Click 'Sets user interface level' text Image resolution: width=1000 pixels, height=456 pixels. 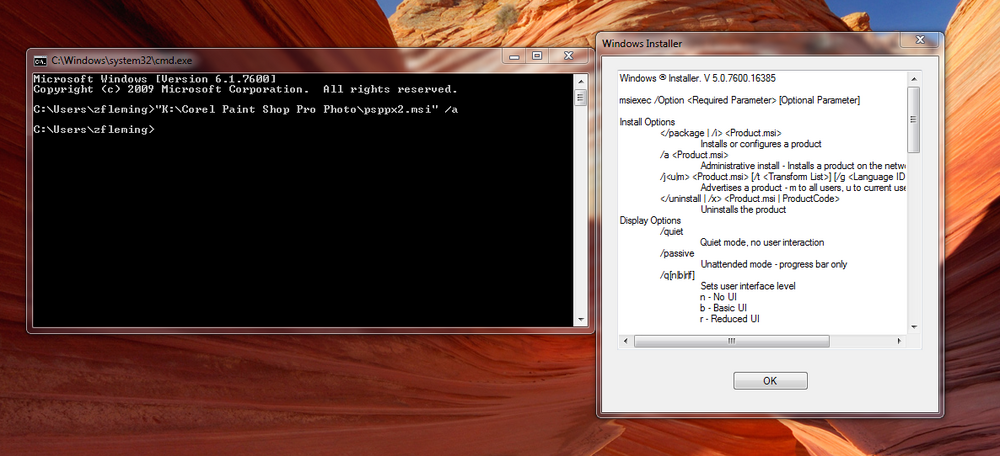coord(748,286)
